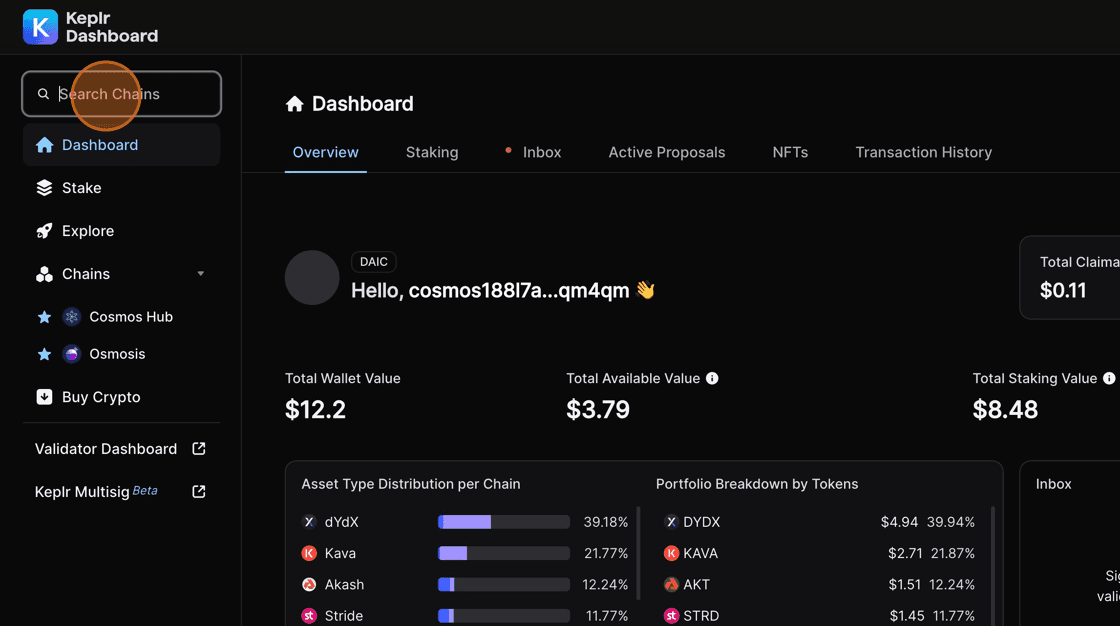Open the Active Proposals tab

pyautogui.click(x=666, y=152)
